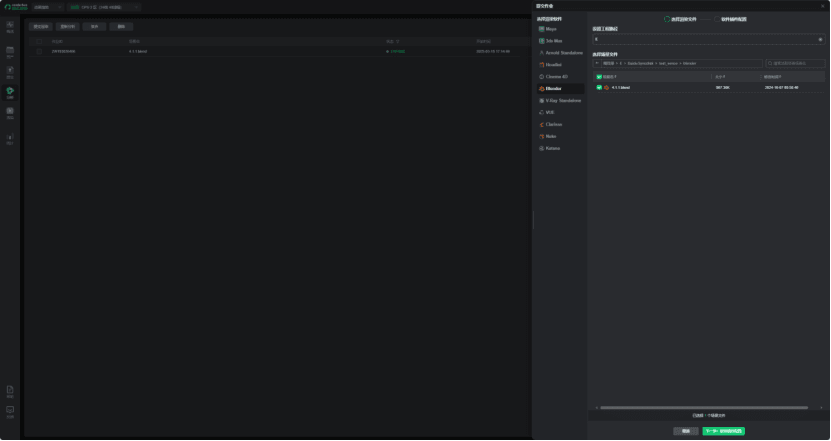
Task: Click the cancel button at dialog bottom
Action: [x=685, y=431]
